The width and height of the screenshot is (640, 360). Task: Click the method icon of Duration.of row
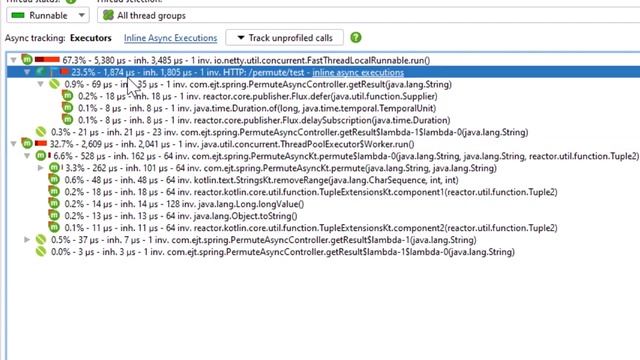tap(68, 108)
